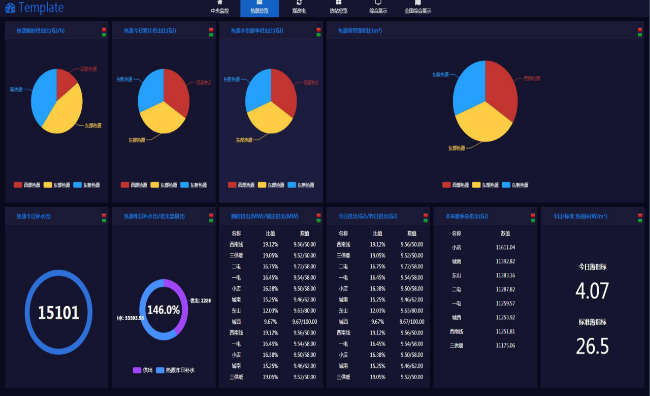Screen dimensions: 650x396
Task: Click the red indicator in the second pie panel header
Action: click(211, 29)
